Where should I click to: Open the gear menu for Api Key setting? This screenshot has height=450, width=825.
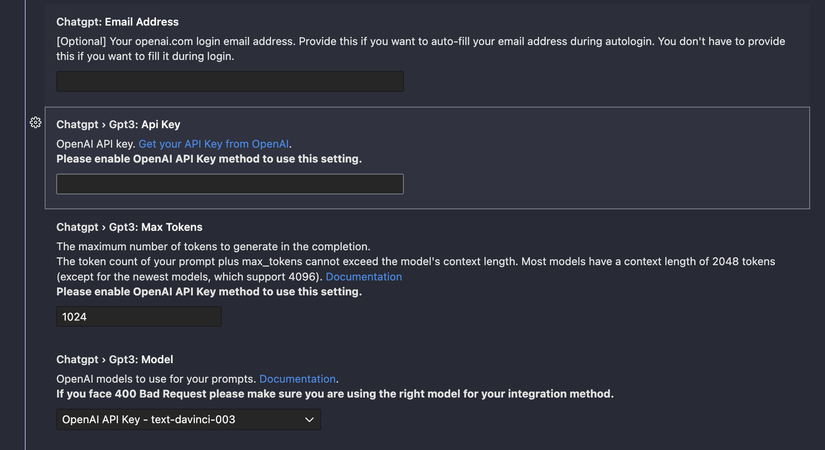click(35, 122)
